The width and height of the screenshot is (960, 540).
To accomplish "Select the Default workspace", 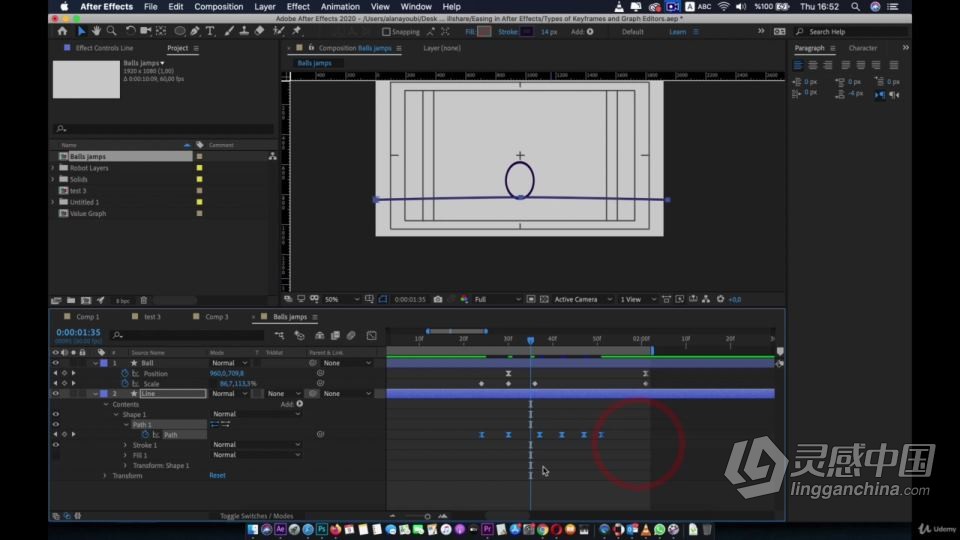I will 632,32.
